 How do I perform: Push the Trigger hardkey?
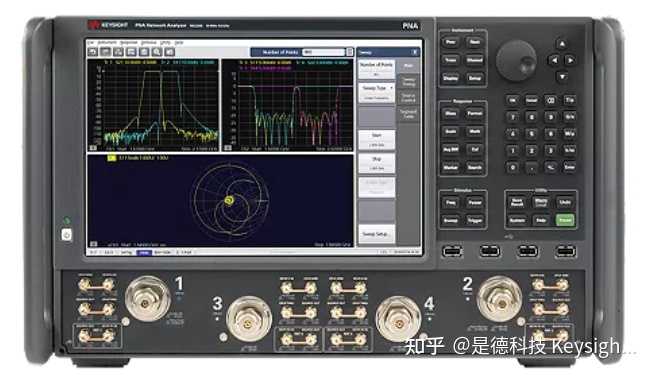click(474, 220)
